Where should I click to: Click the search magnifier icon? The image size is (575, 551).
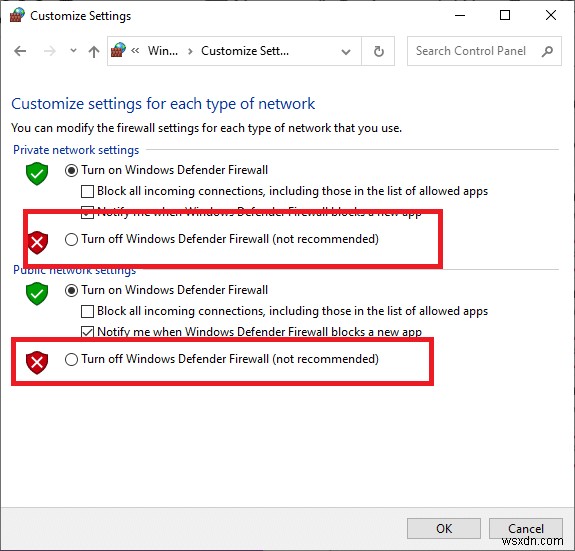[x=547, y=51]
